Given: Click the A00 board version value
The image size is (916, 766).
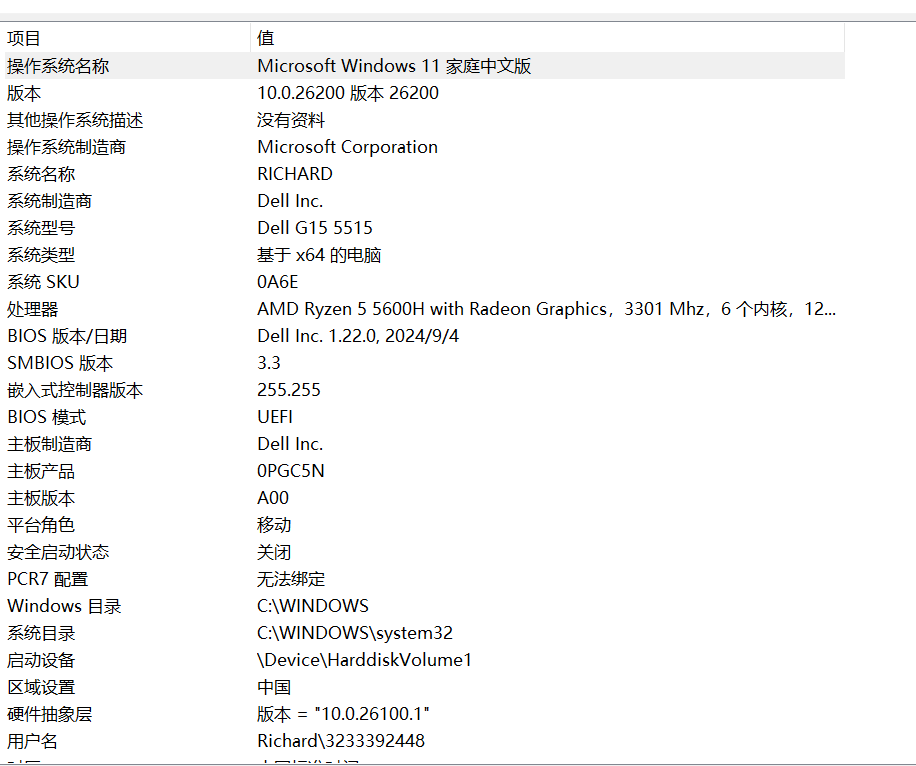Looking at the screenshot, I should (x=273, y=498).
